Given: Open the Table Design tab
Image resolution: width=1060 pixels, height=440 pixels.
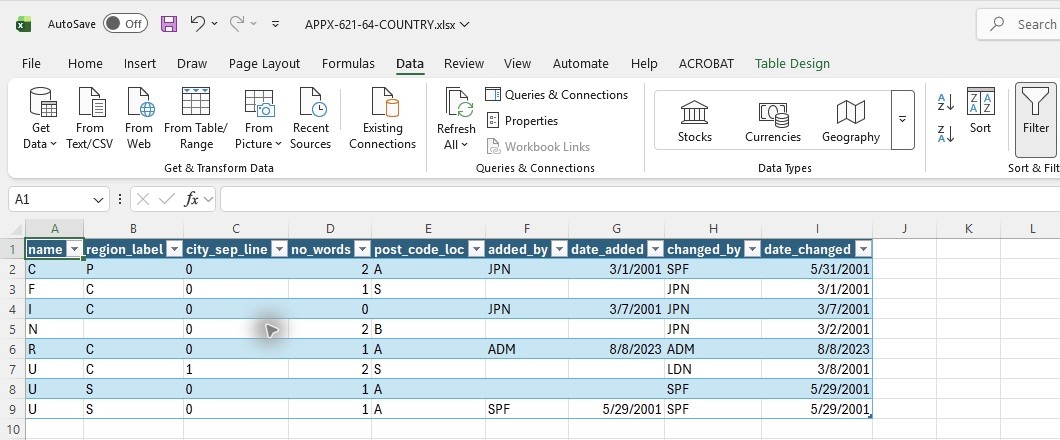Looking at the screenshot, I should (x=792, y=64).
